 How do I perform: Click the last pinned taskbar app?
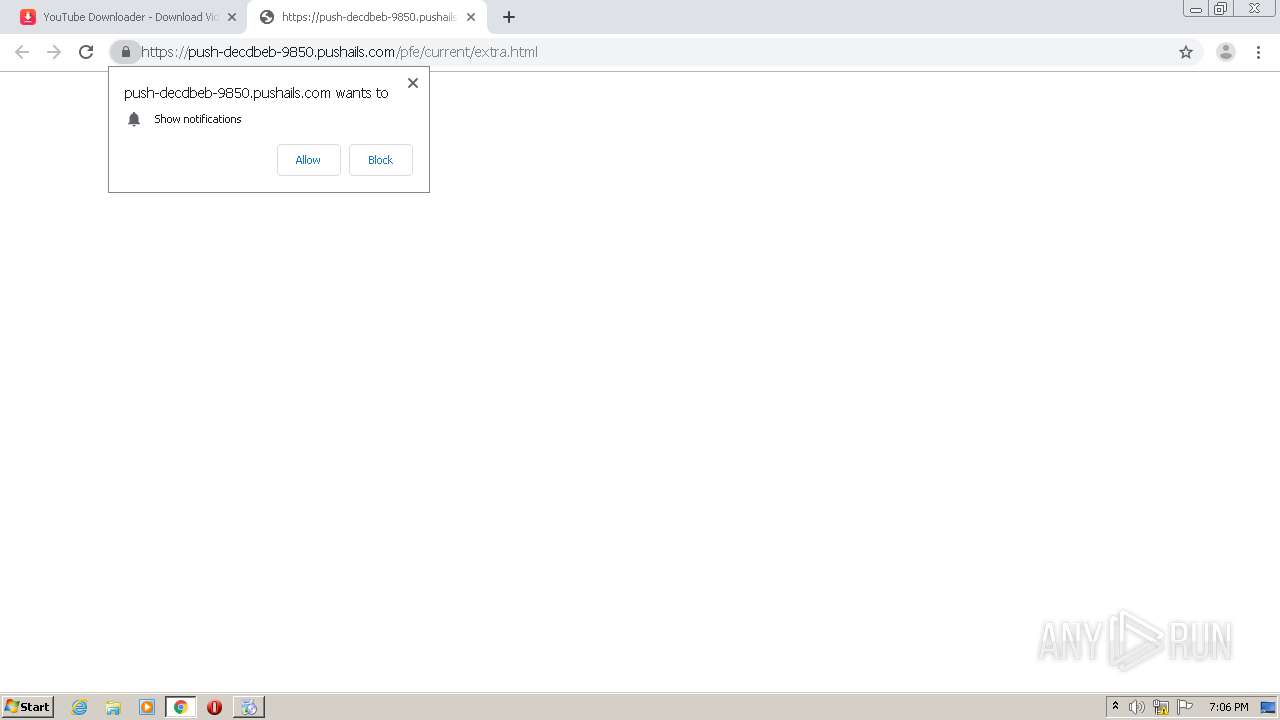click(249, 707)
